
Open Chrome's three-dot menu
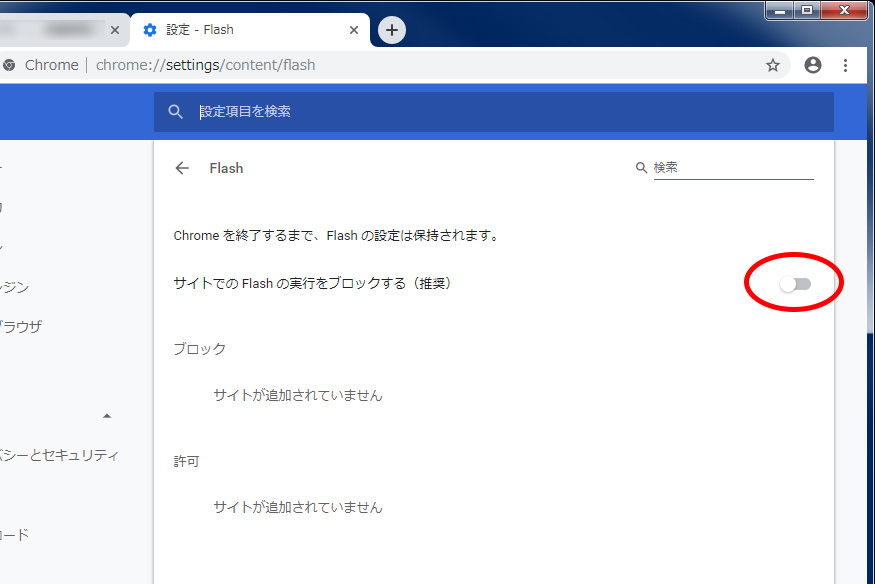click(x=845, y=65)
